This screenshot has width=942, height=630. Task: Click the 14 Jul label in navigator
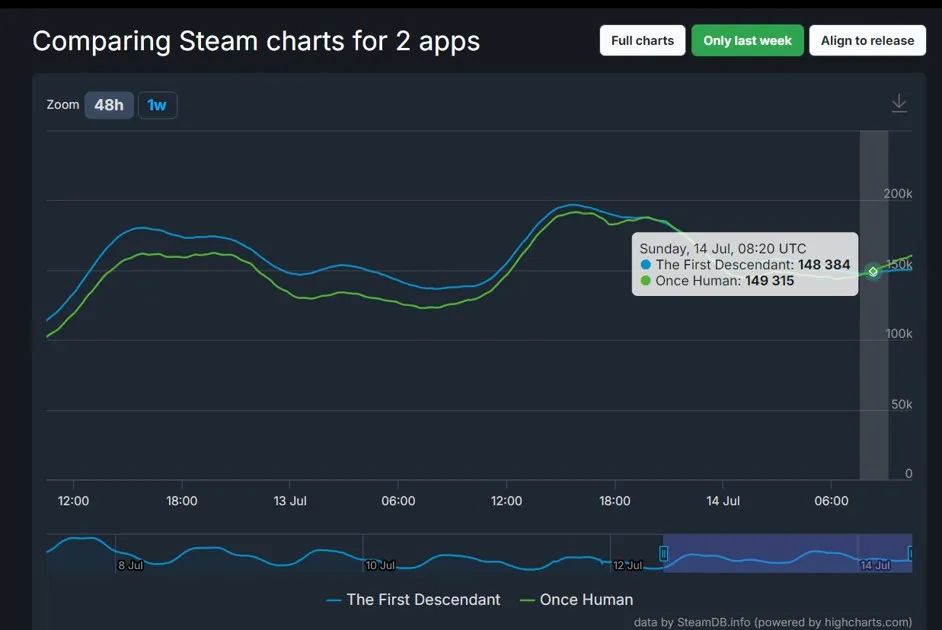click(x=875, y=565)
